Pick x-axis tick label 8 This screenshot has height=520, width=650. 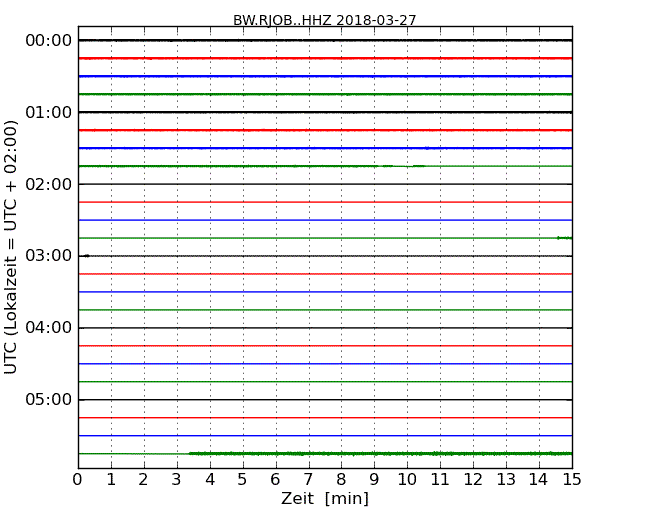point(341,480)
